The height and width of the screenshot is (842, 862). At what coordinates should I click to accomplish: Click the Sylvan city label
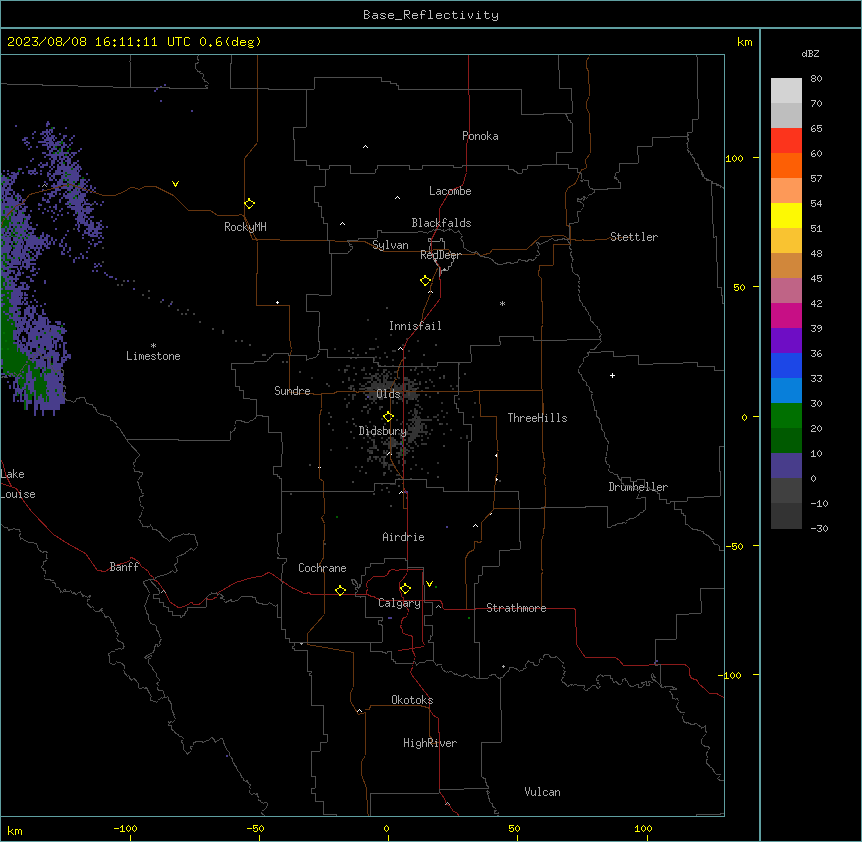click(390, 245)
